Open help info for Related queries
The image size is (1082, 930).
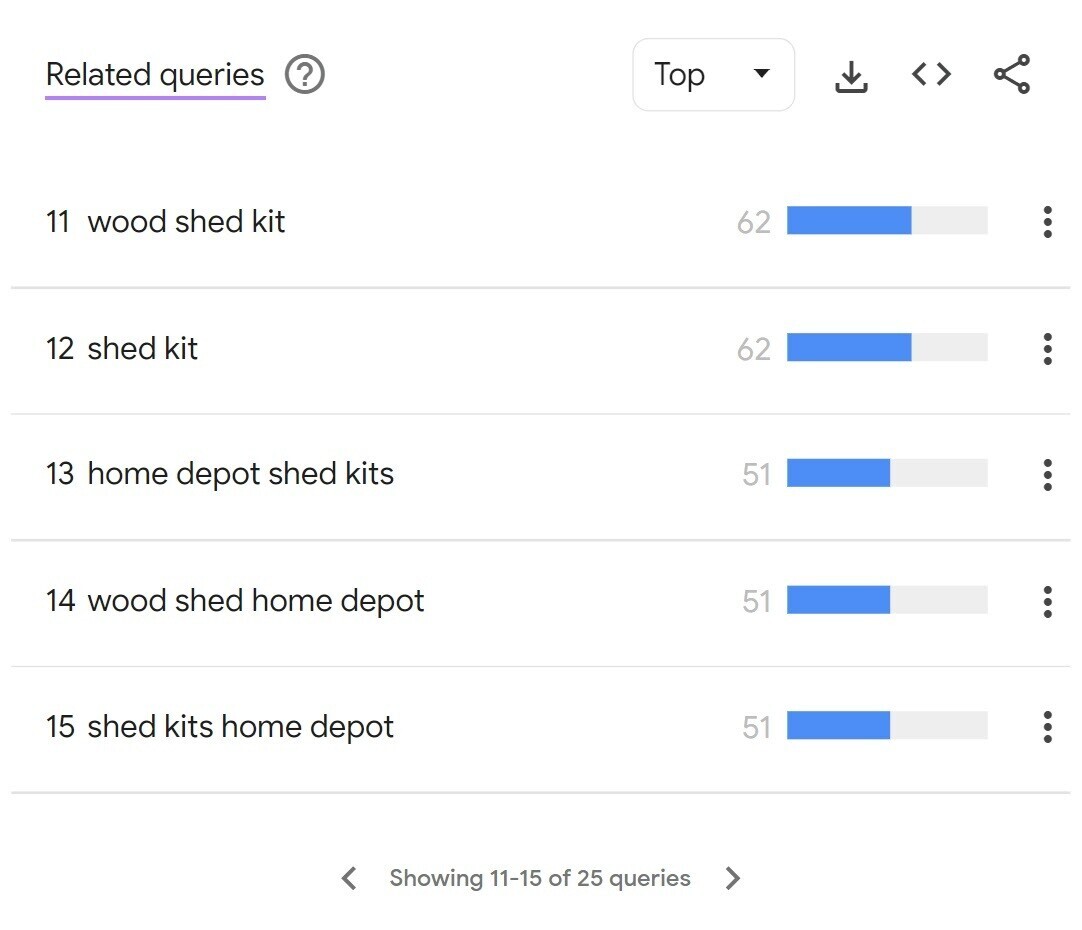306,74
